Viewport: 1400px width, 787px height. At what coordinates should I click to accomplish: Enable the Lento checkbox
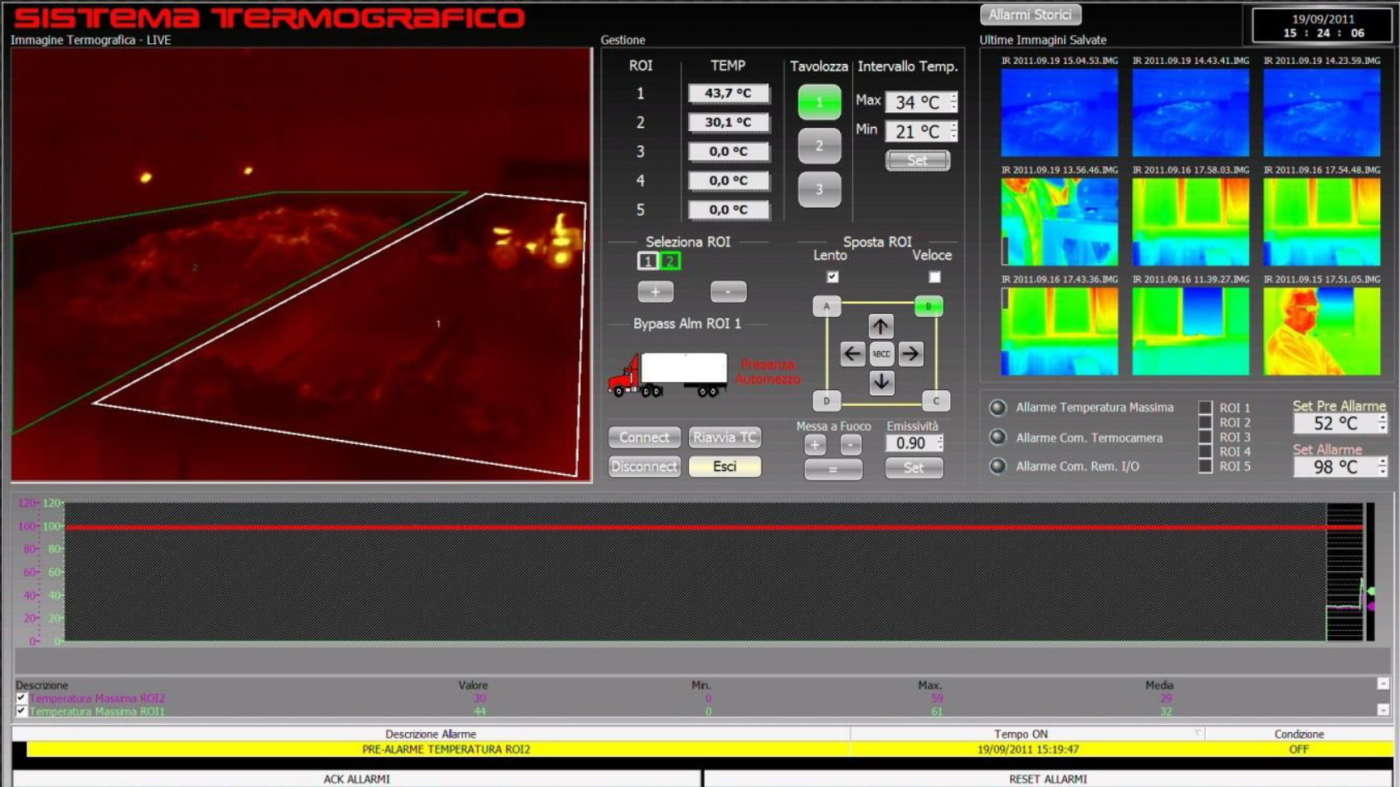(x=833, y=277)
